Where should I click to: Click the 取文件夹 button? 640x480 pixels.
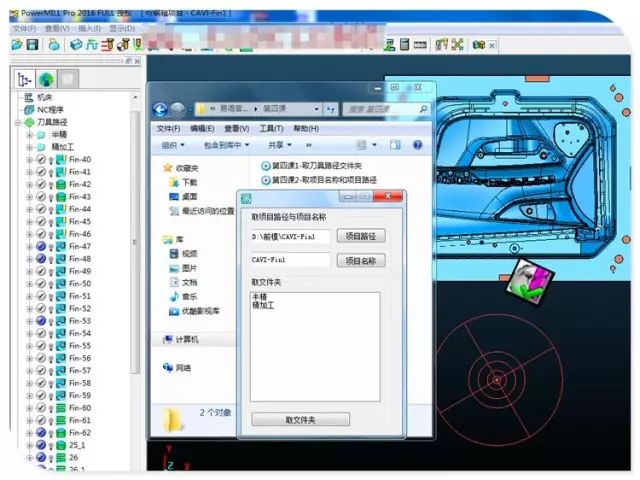tap(300, 419)
